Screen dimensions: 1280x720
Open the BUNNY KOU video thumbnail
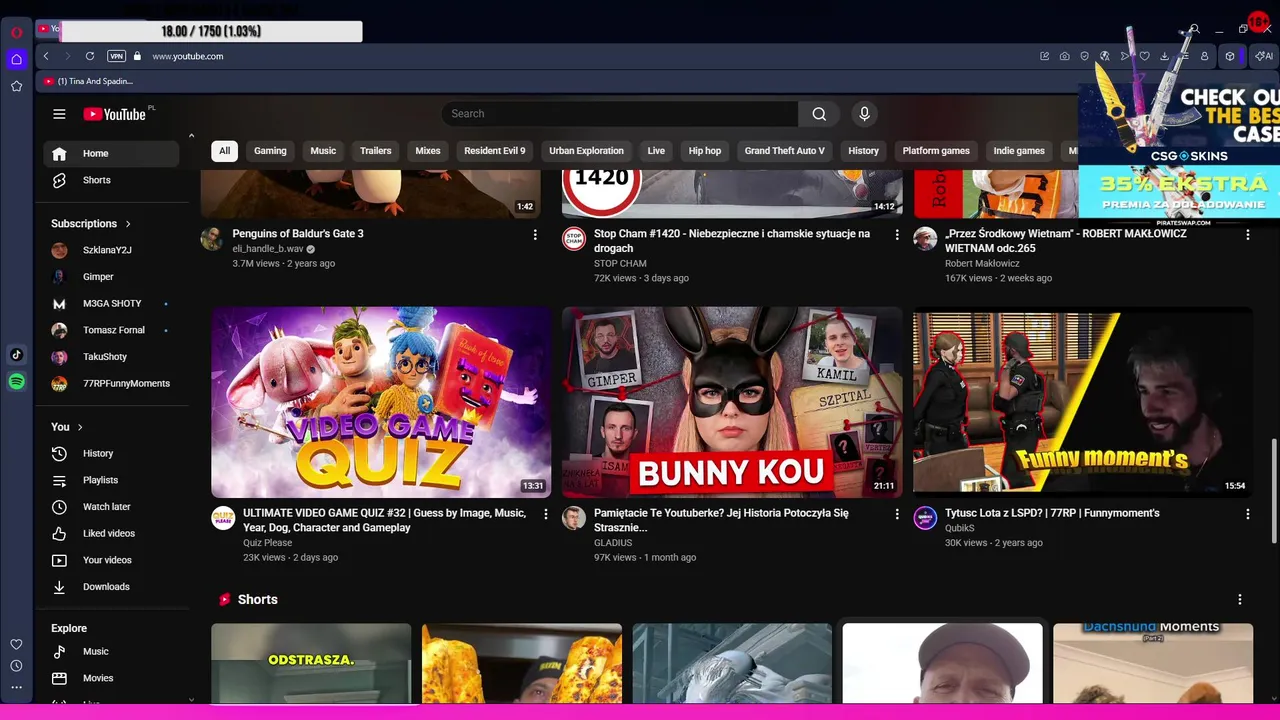[x=732, y=402]
